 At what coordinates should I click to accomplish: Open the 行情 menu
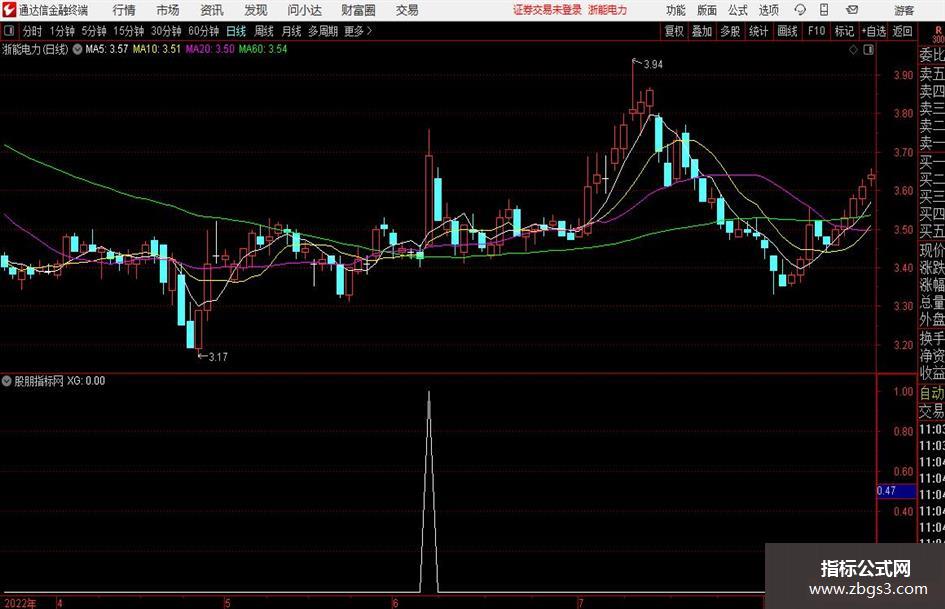(124, 10)
